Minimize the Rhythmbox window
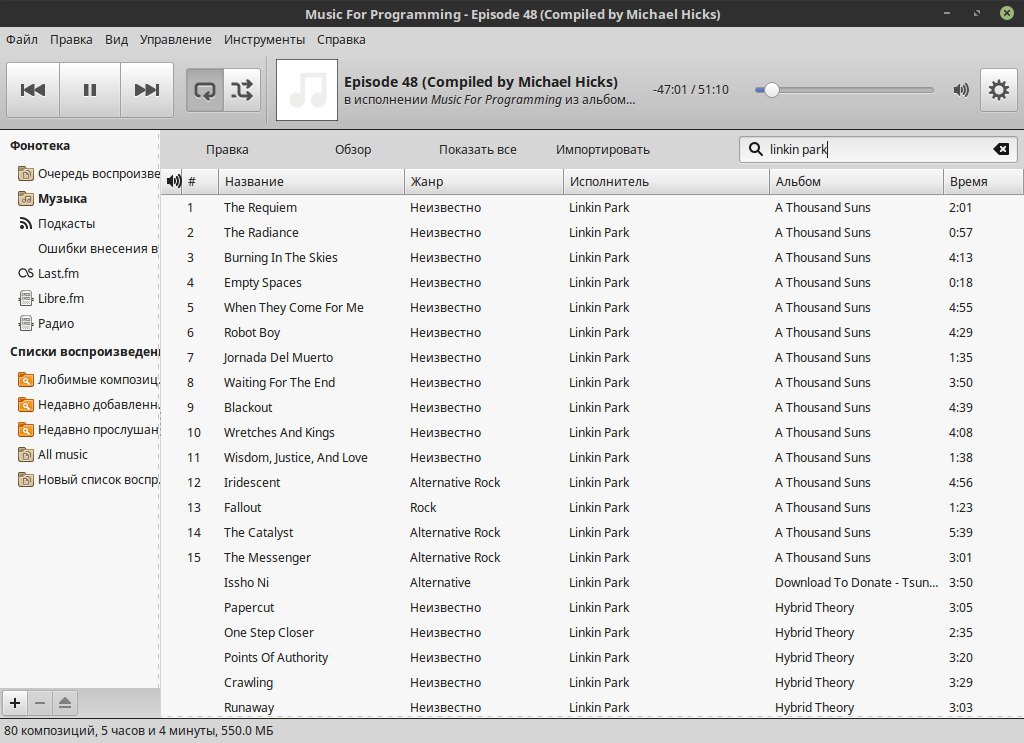 tap(947, 13)
